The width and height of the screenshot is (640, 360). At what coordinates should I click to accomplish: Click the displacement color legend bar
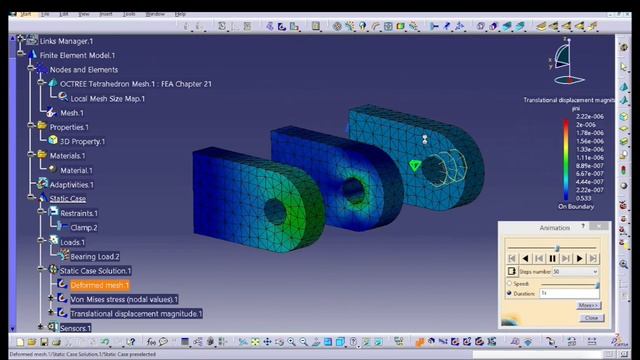(566, 159)
